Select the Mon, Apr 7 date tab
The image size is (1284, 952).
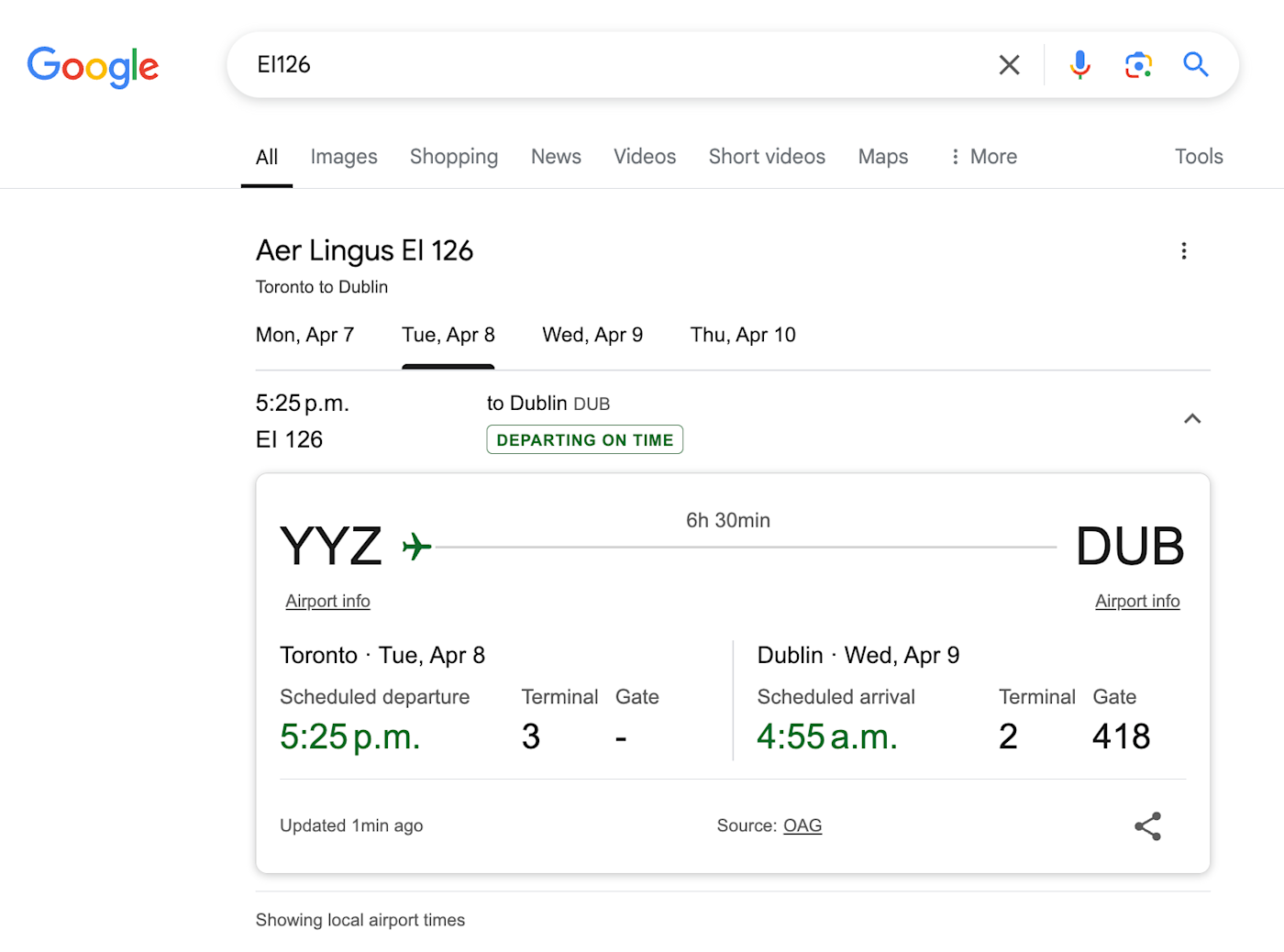pos(304,335)
